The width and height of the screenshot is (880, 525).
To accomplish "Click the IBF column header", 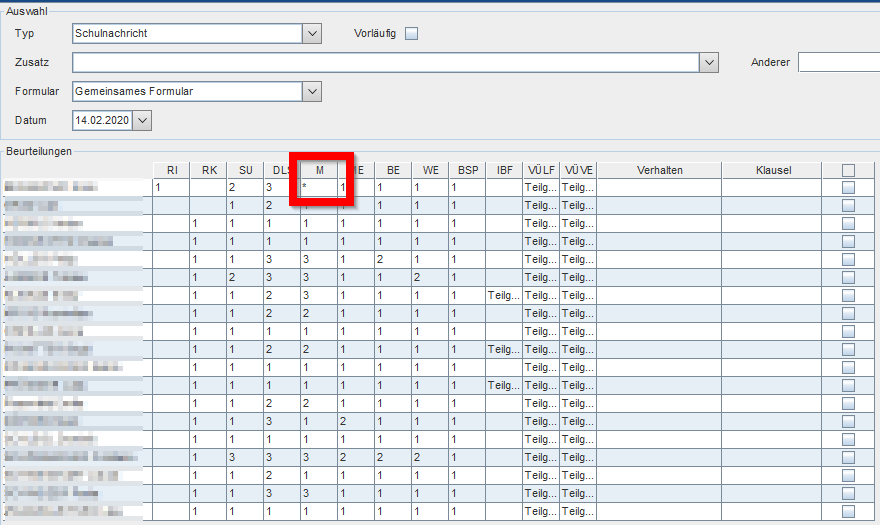I will pos(505,170).
